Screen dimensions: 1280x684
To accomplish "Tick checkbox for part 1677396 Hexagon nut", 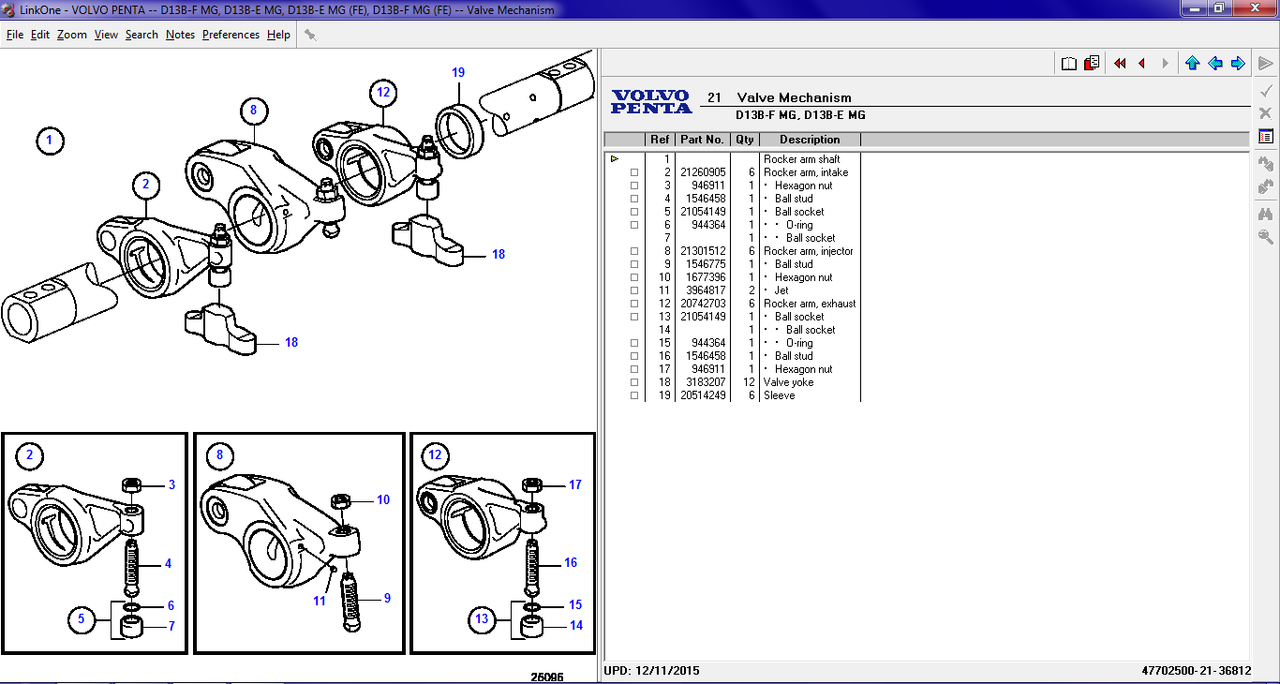I will coord(634,277).
